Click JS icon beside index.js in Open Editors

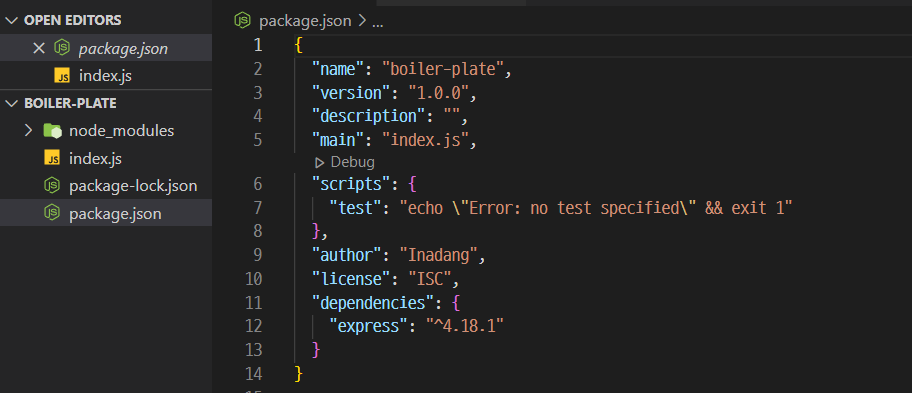62,76
